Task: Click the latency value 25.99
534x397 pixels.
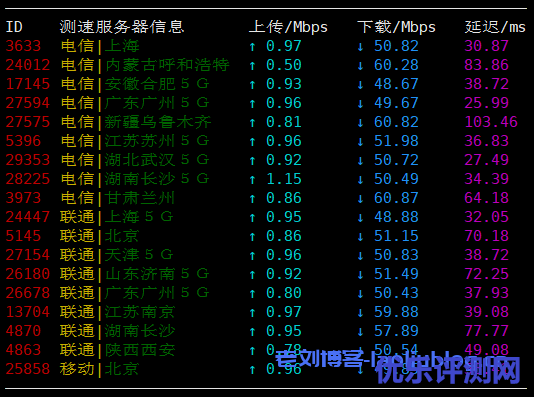Action: pos(487,103)
